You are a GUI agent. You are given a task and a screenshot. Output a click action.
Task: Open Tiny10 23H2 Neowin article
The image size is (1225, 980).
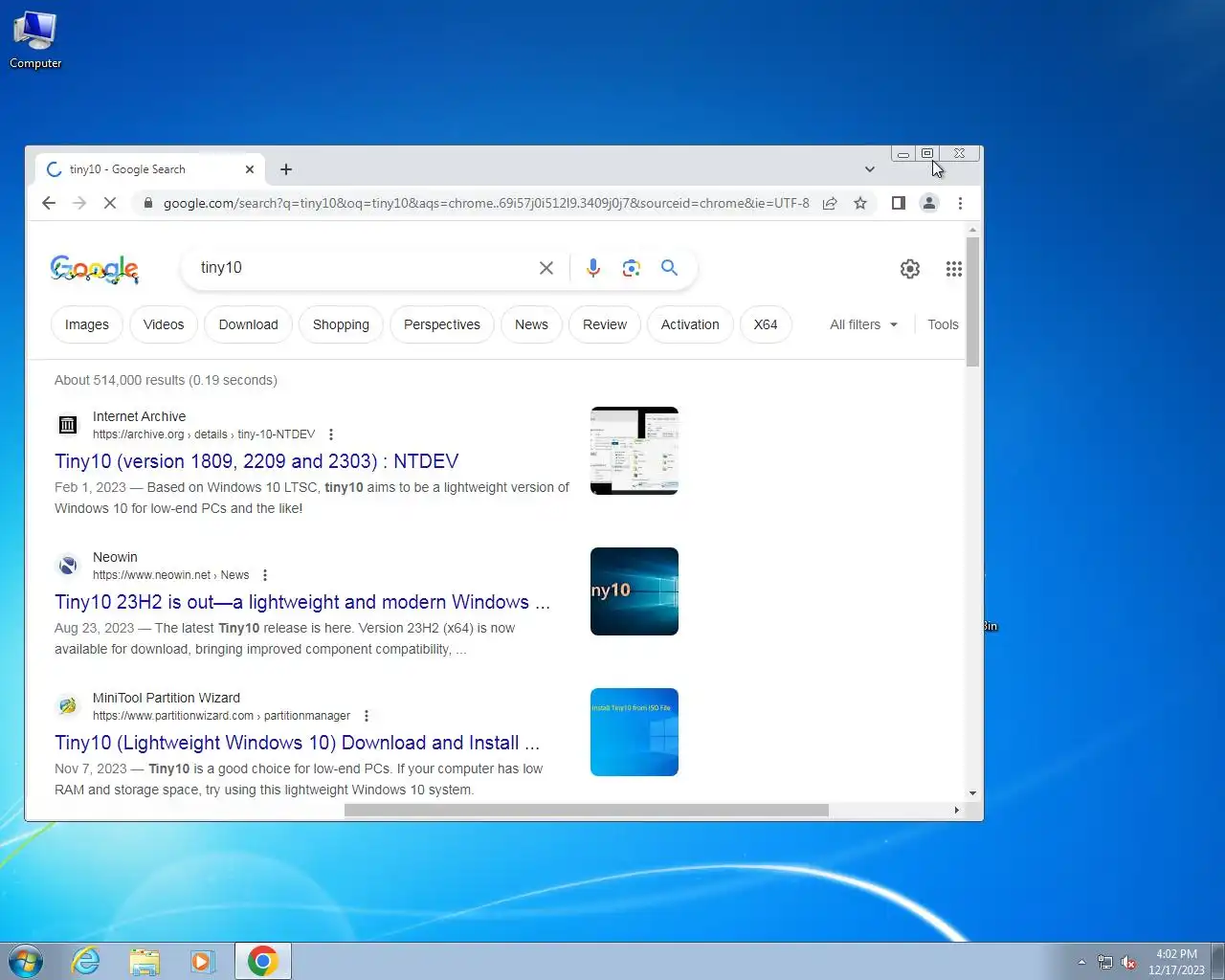click(302, 602)
